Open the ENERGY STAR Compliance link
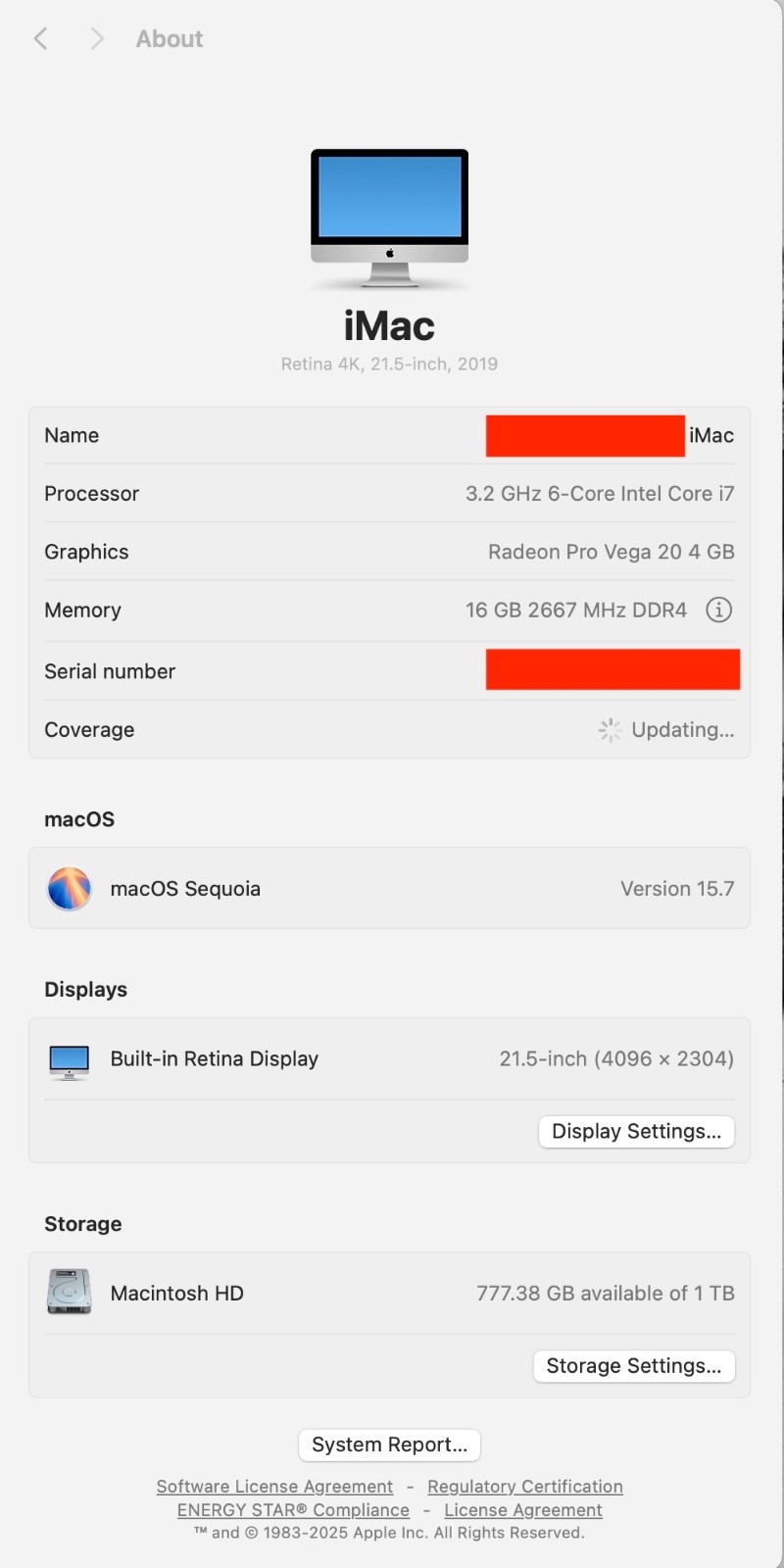The height and width of the screenshot is (1568, 784). (x=293, y=1510)
